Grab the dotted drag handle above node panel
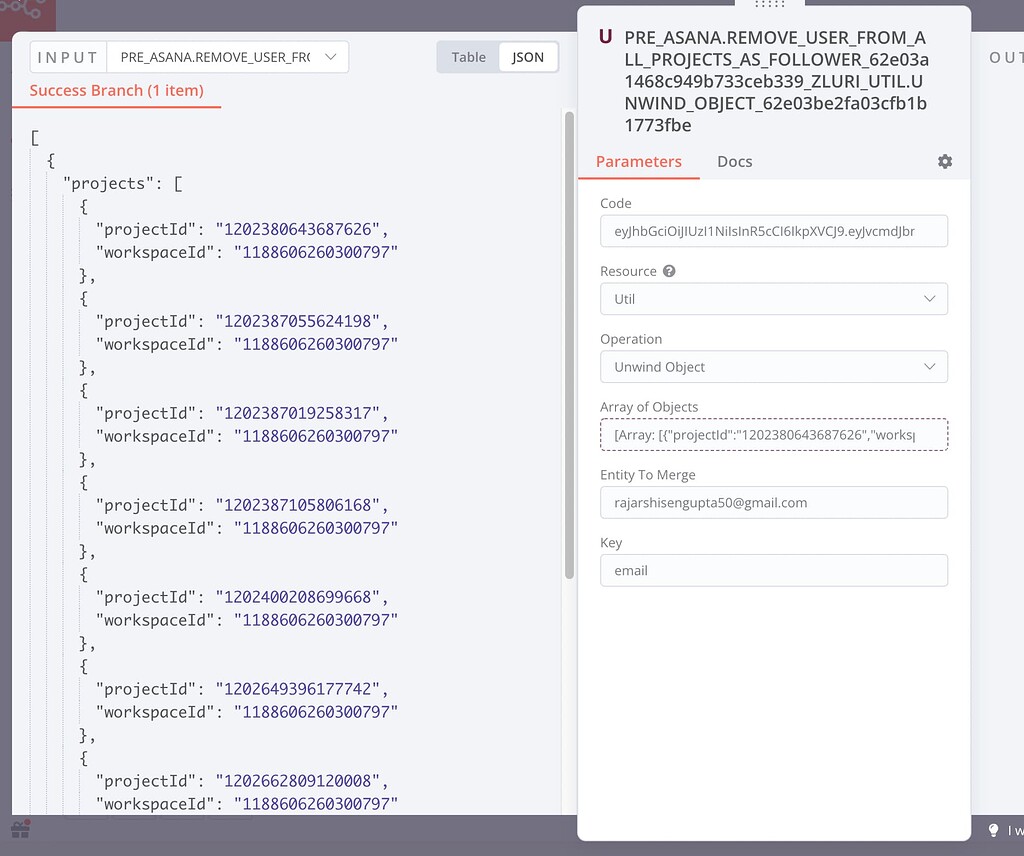 coord(770,5)
